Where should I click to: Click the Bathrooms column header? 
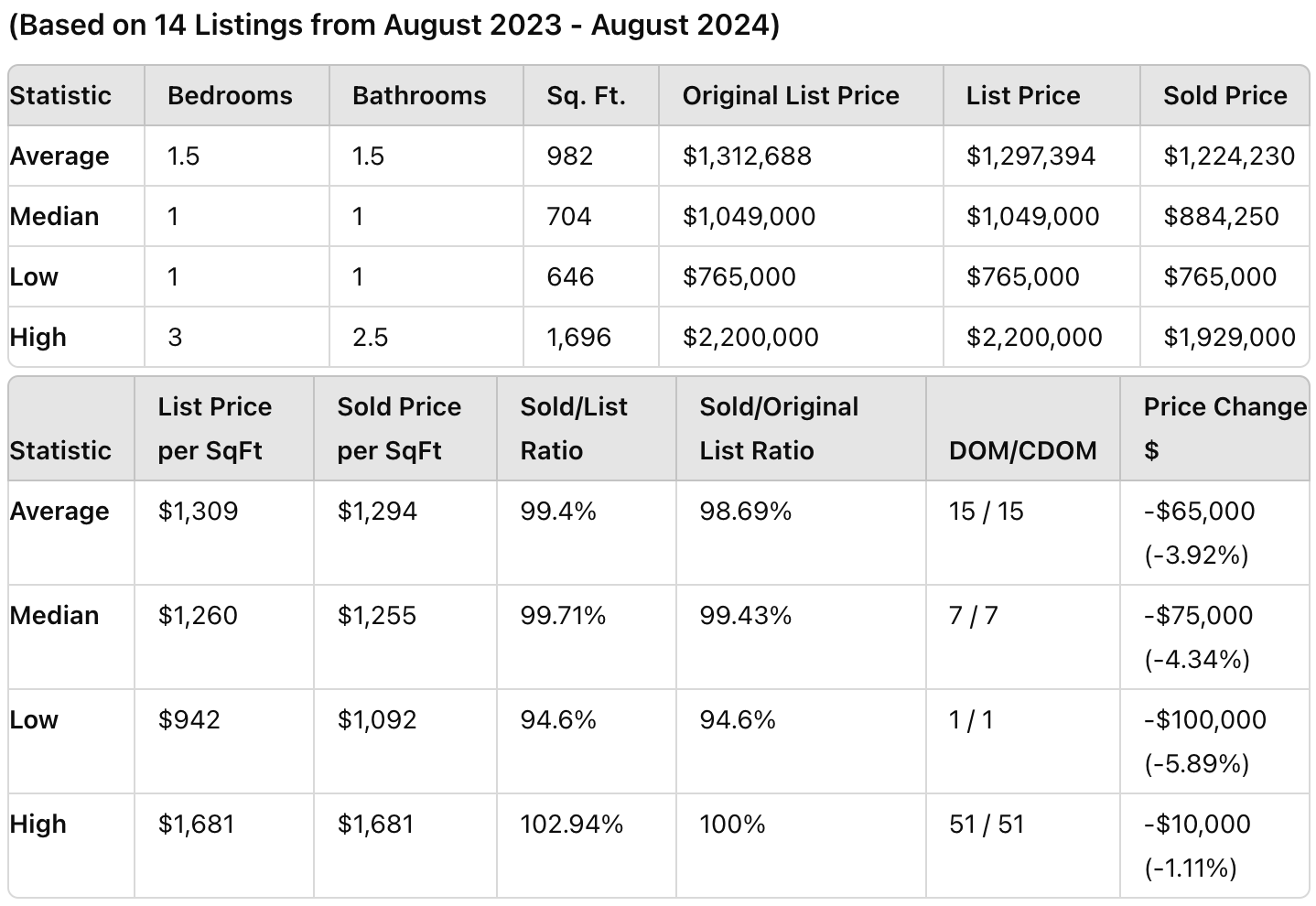(x=419, y=95)
